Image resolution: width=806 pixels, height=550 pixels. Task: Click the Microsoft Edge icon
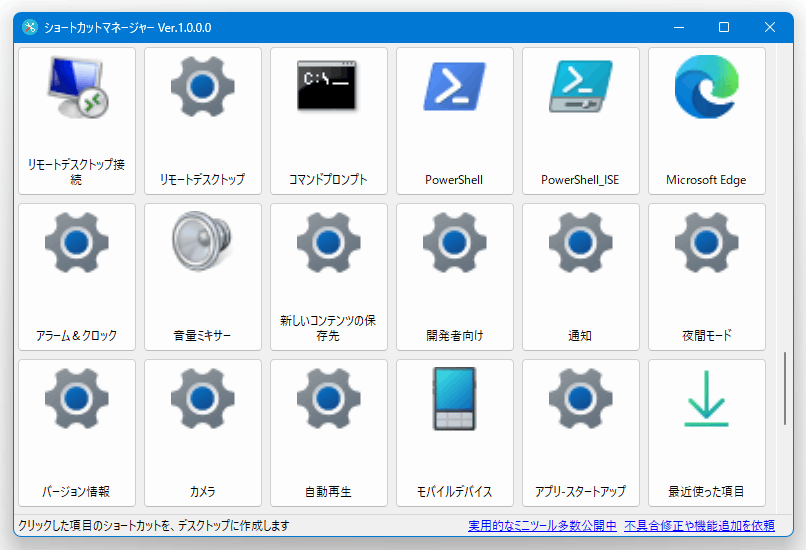click(706, 87)
